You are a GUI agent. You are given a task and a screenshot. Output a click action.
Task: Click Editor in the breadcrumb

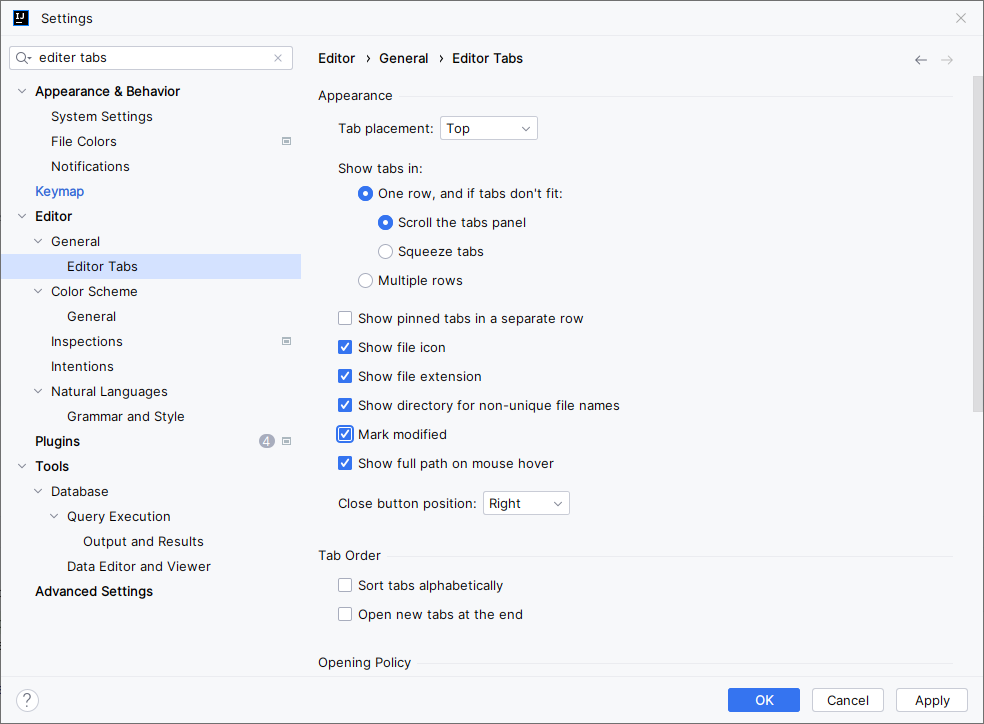click(x=336, y=58)
